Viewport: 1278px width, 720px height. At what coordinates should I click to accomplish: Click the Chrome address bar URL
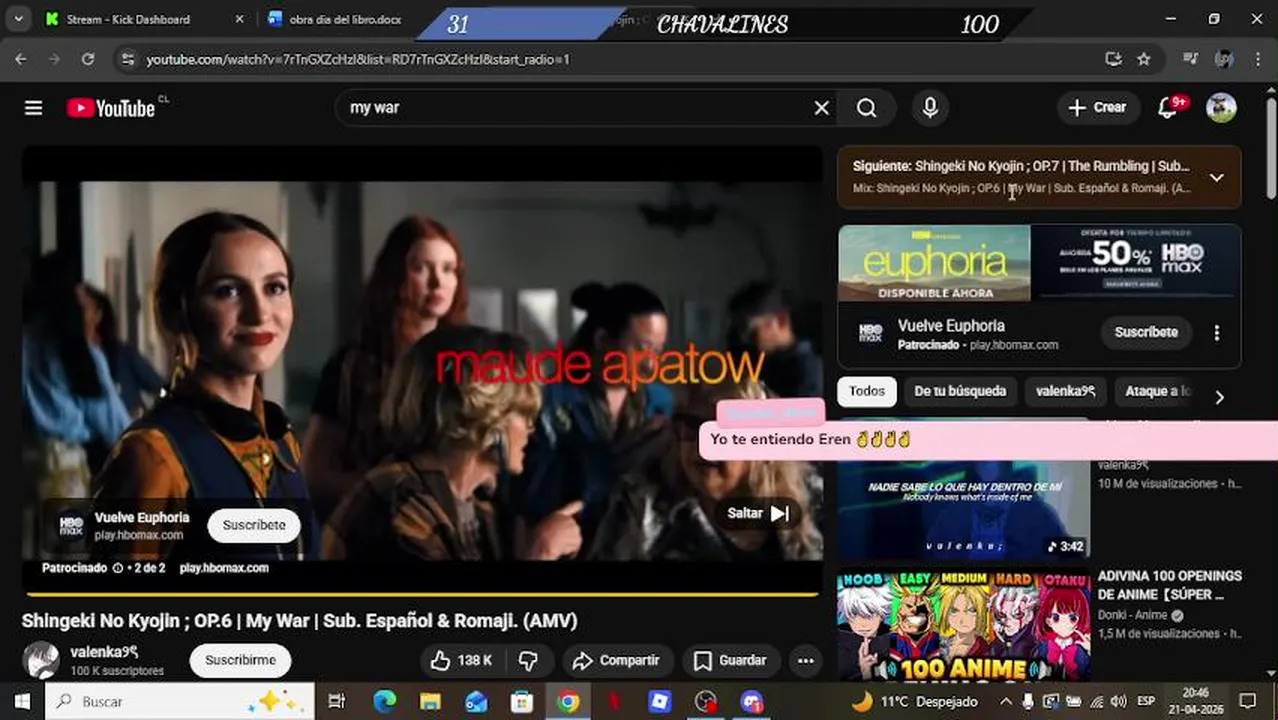point(358,59)
